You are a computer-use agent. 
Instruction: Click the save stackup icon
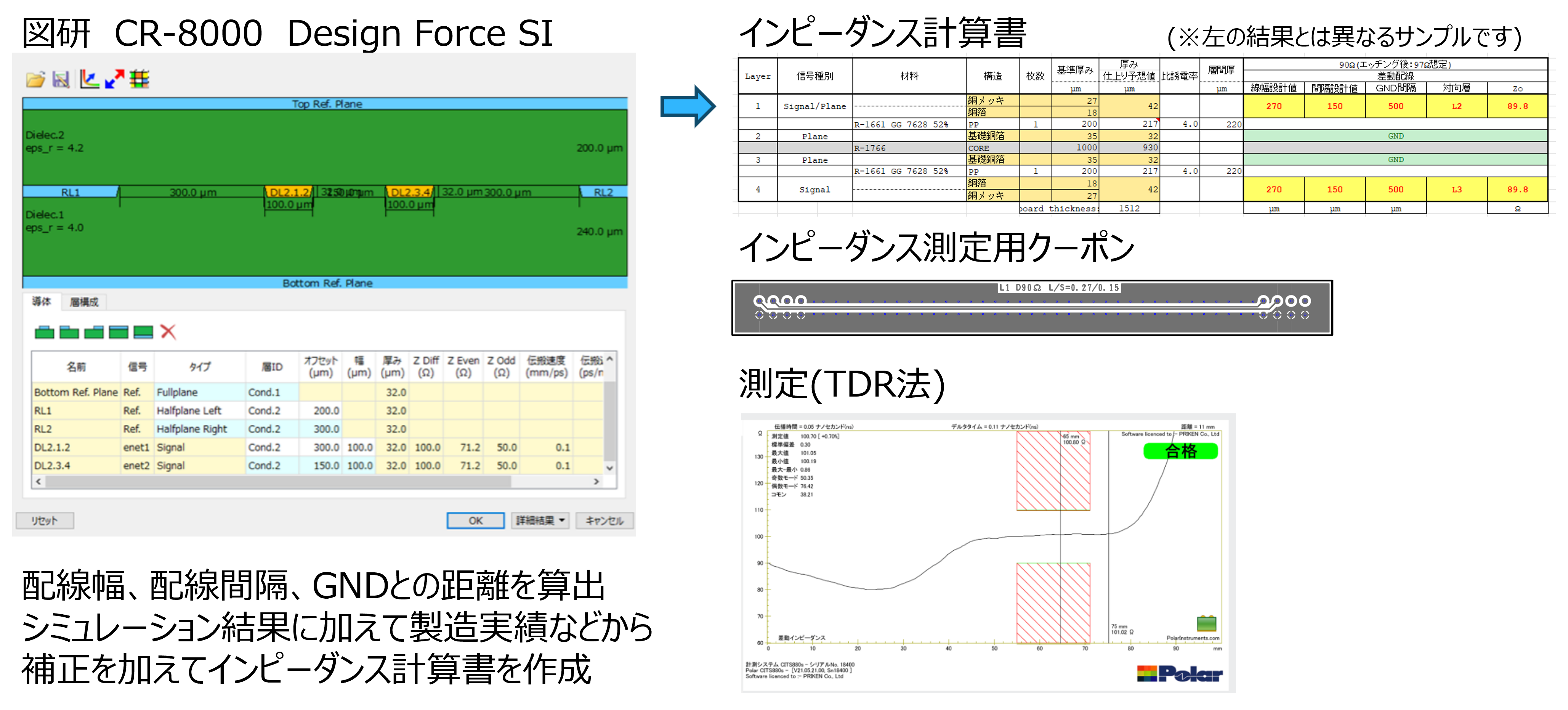point(61,79)
